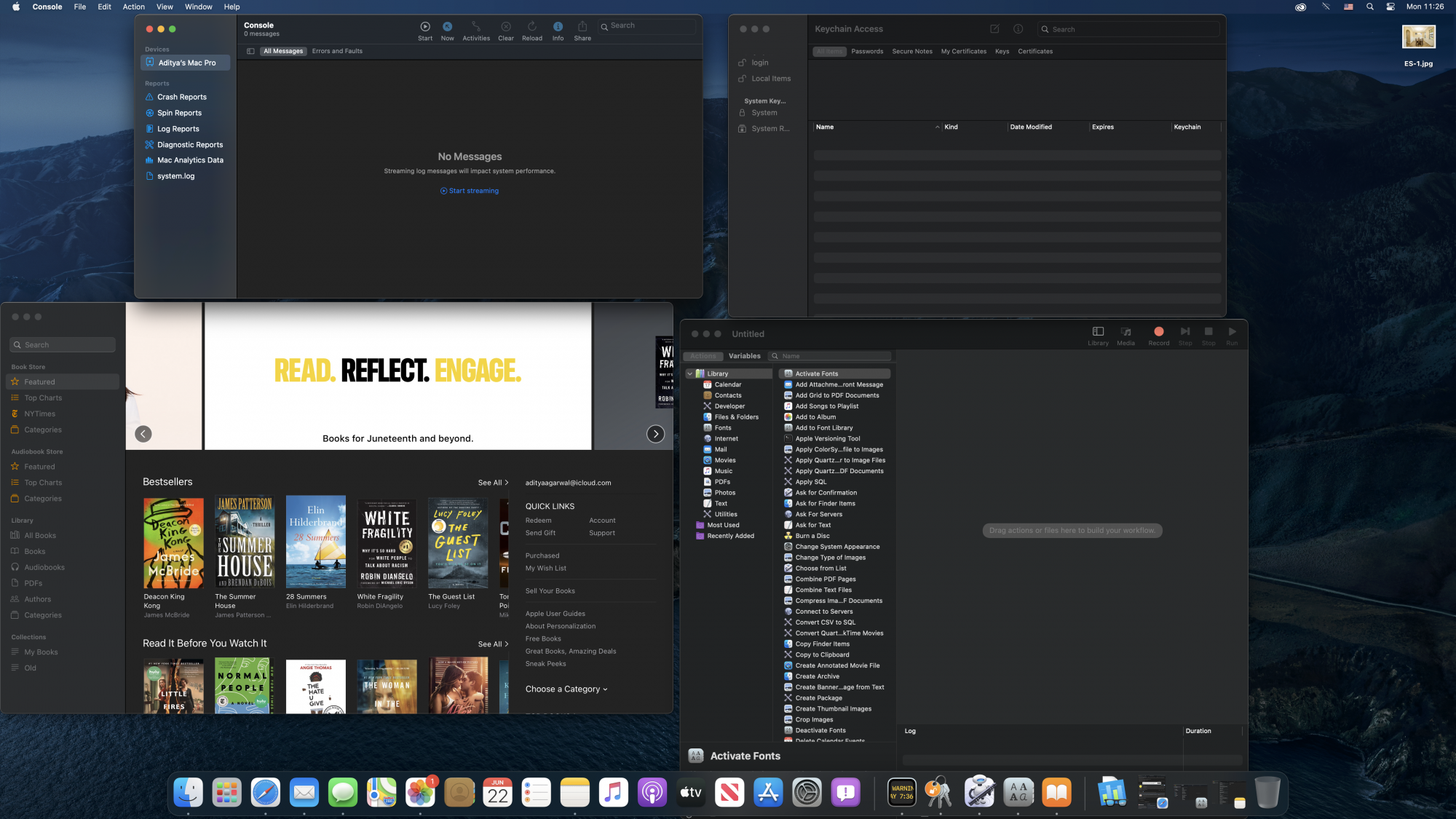
Task: Click the Now toolbar icon in Console
Action: pos(447,27)
